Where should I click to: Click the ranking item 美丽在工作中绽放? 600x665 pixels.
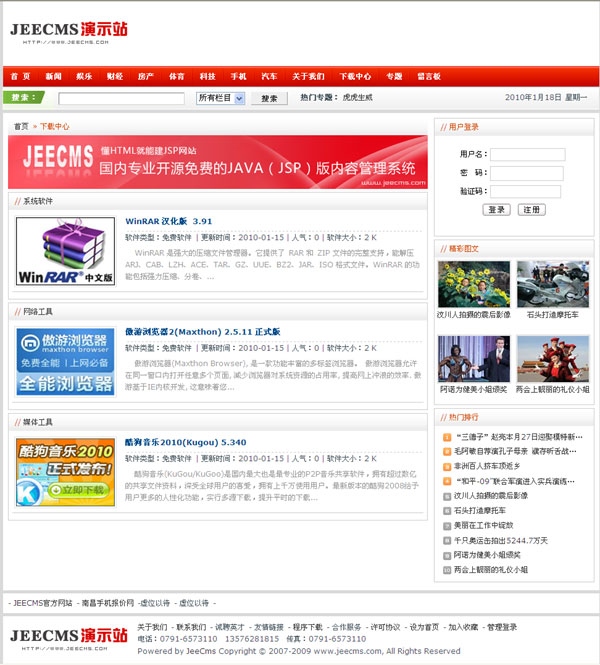483,525
